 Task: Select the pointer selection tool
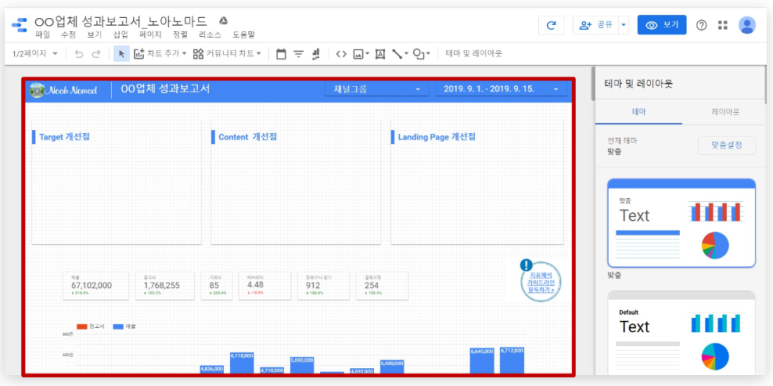(x=122, y=54)
